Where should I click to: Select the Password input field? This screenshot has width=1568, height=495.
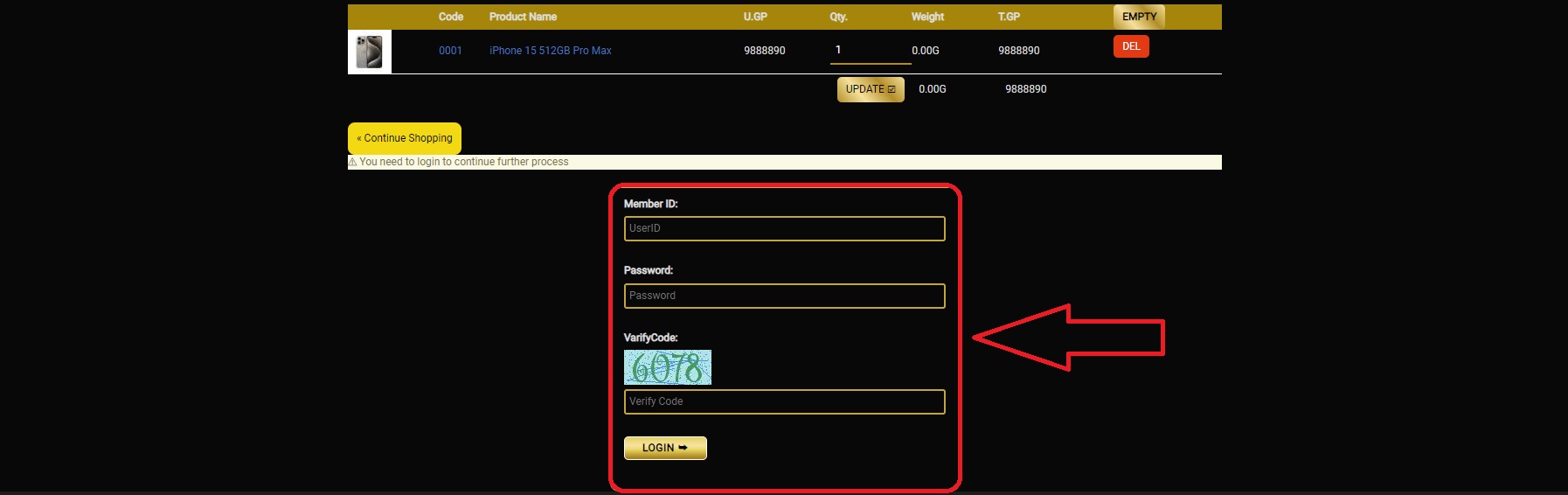784,296
